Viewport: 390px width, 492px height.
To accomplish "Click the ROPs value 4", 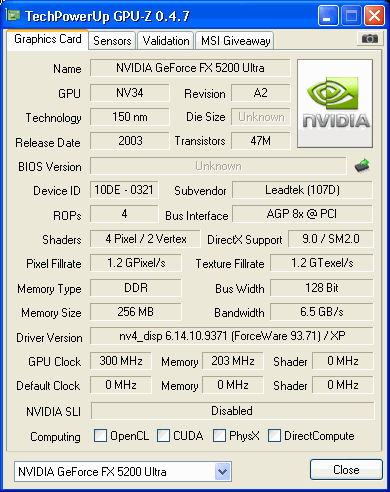I will [x=124, y=214].
